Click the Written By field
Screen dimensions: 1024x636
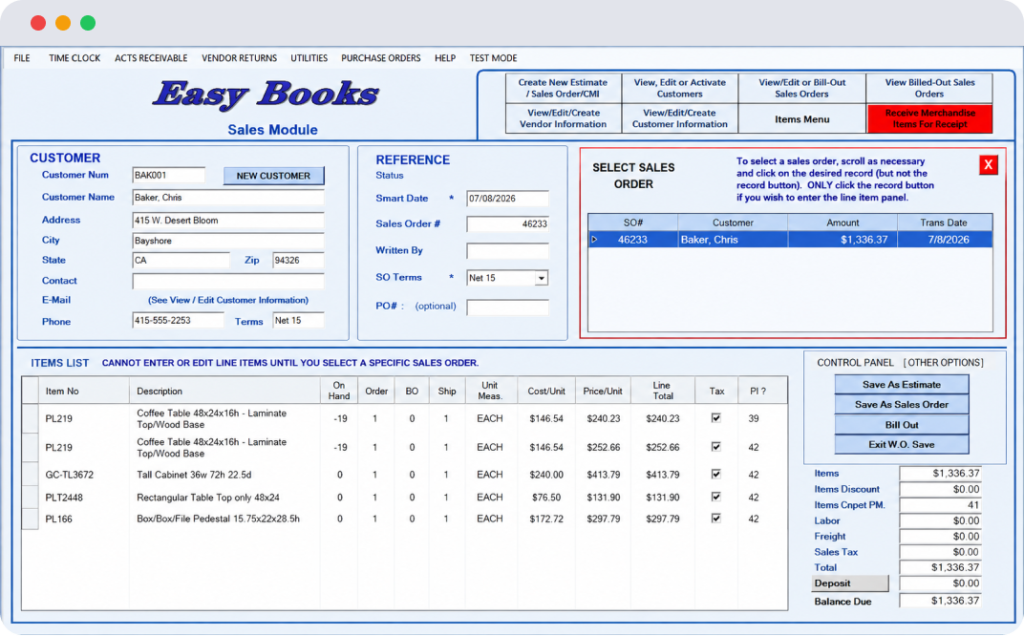(507, 251)
